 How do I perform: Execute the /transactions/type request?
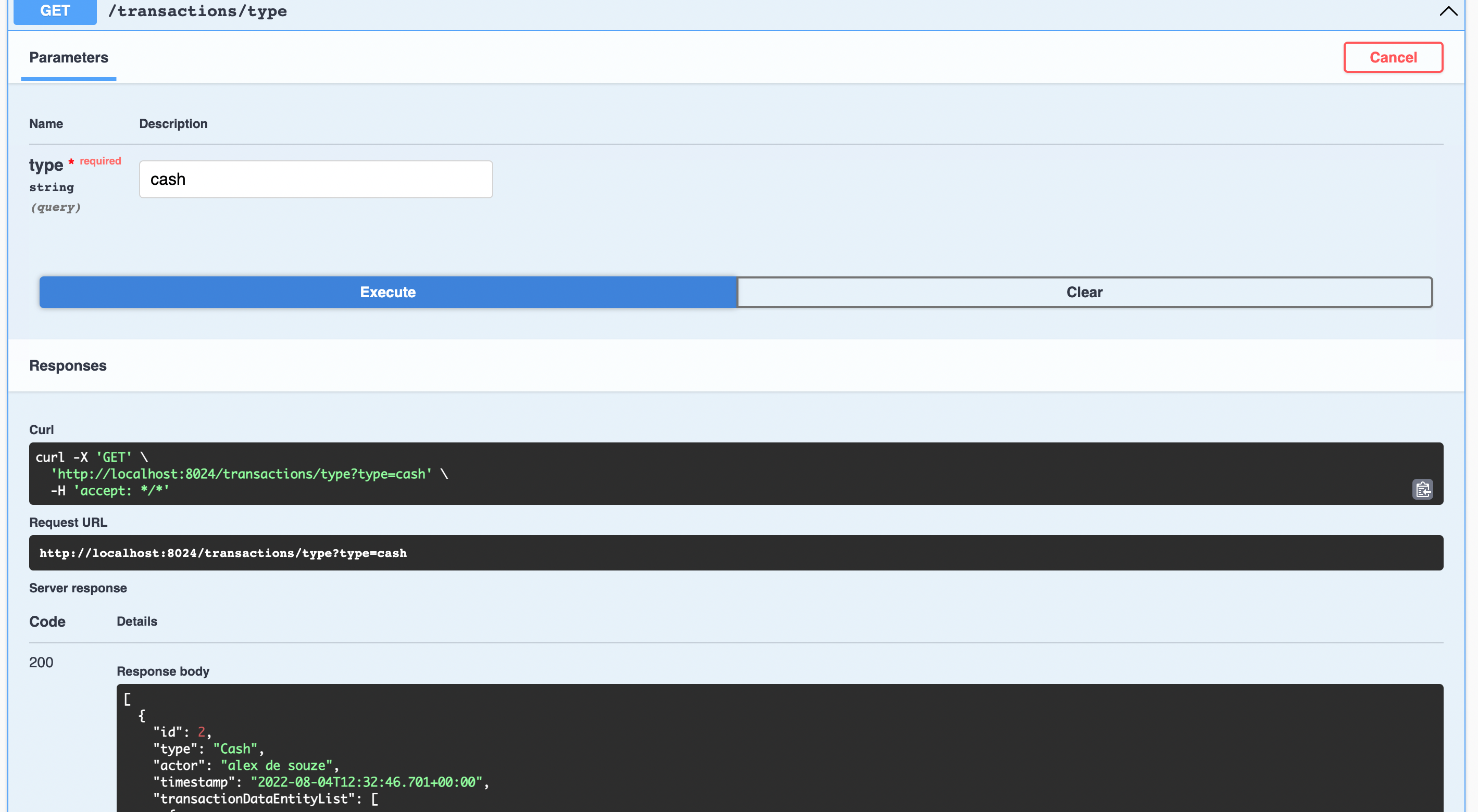coord(388,292)
